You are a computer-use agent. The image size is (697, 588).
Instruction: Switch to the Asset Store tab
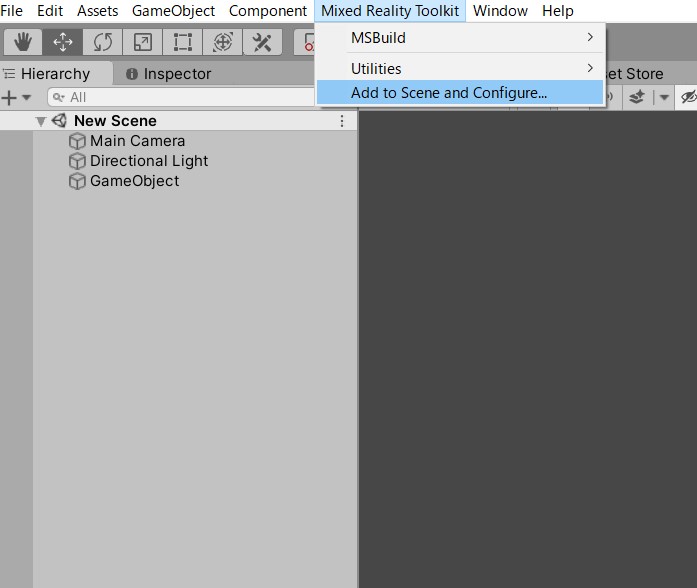pyautogui.click(x=634, y=73)
